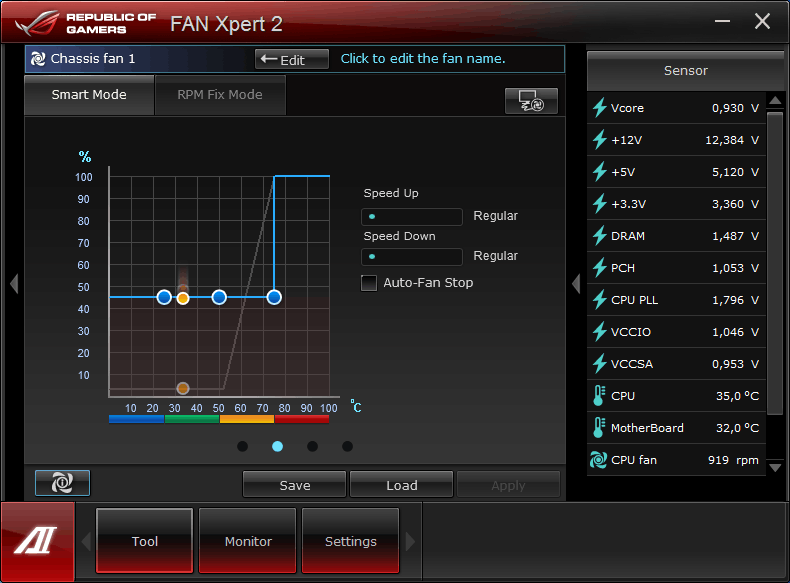Minimize the FAN Xpert 2 window
790x583 pixels.
pyautogui.click(x=722, y=21)
